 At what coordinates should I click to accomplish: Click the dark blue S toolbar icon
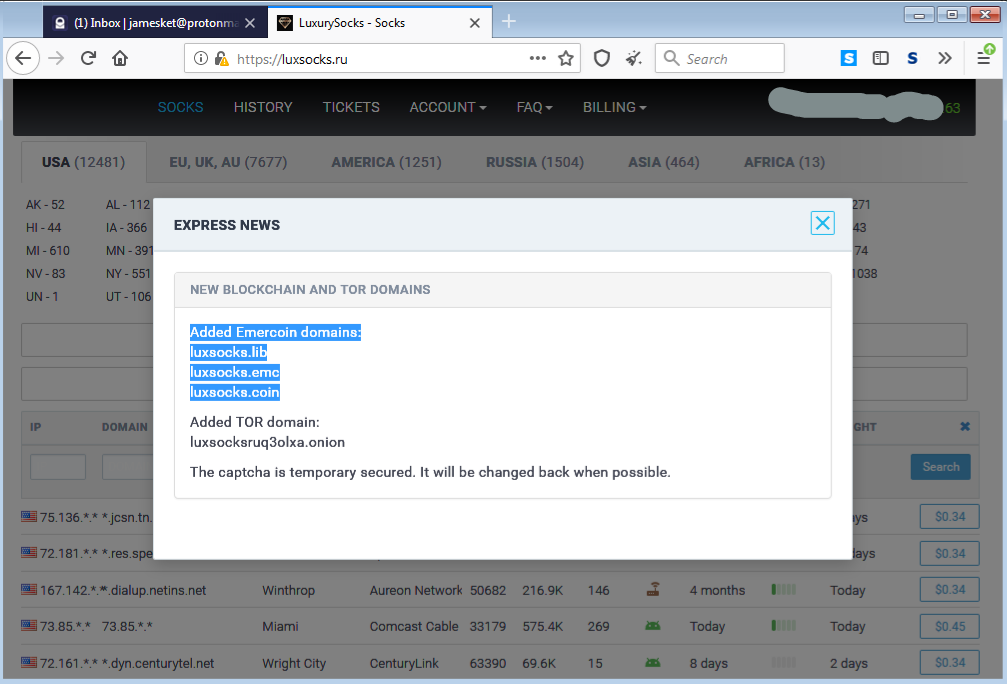click(912, 58)
